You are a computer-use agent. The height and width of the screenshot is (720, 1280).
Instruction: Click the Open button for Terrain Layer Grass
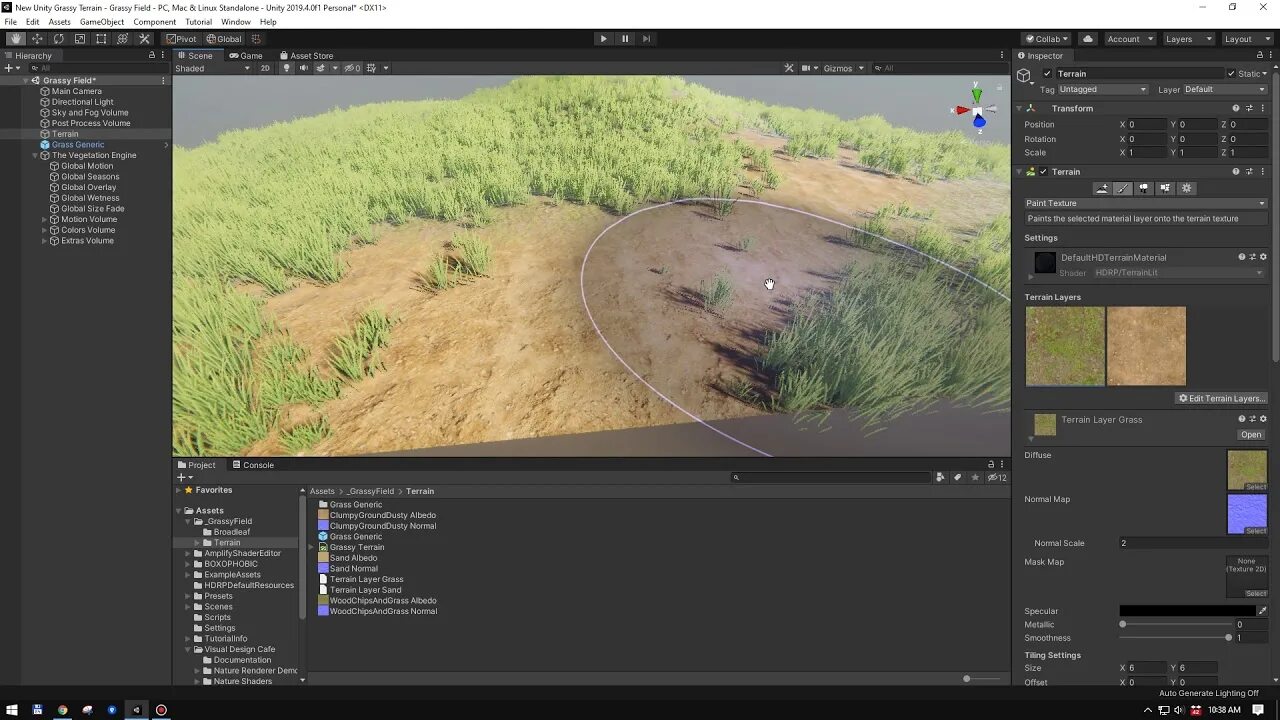(x=1251, y=435)
